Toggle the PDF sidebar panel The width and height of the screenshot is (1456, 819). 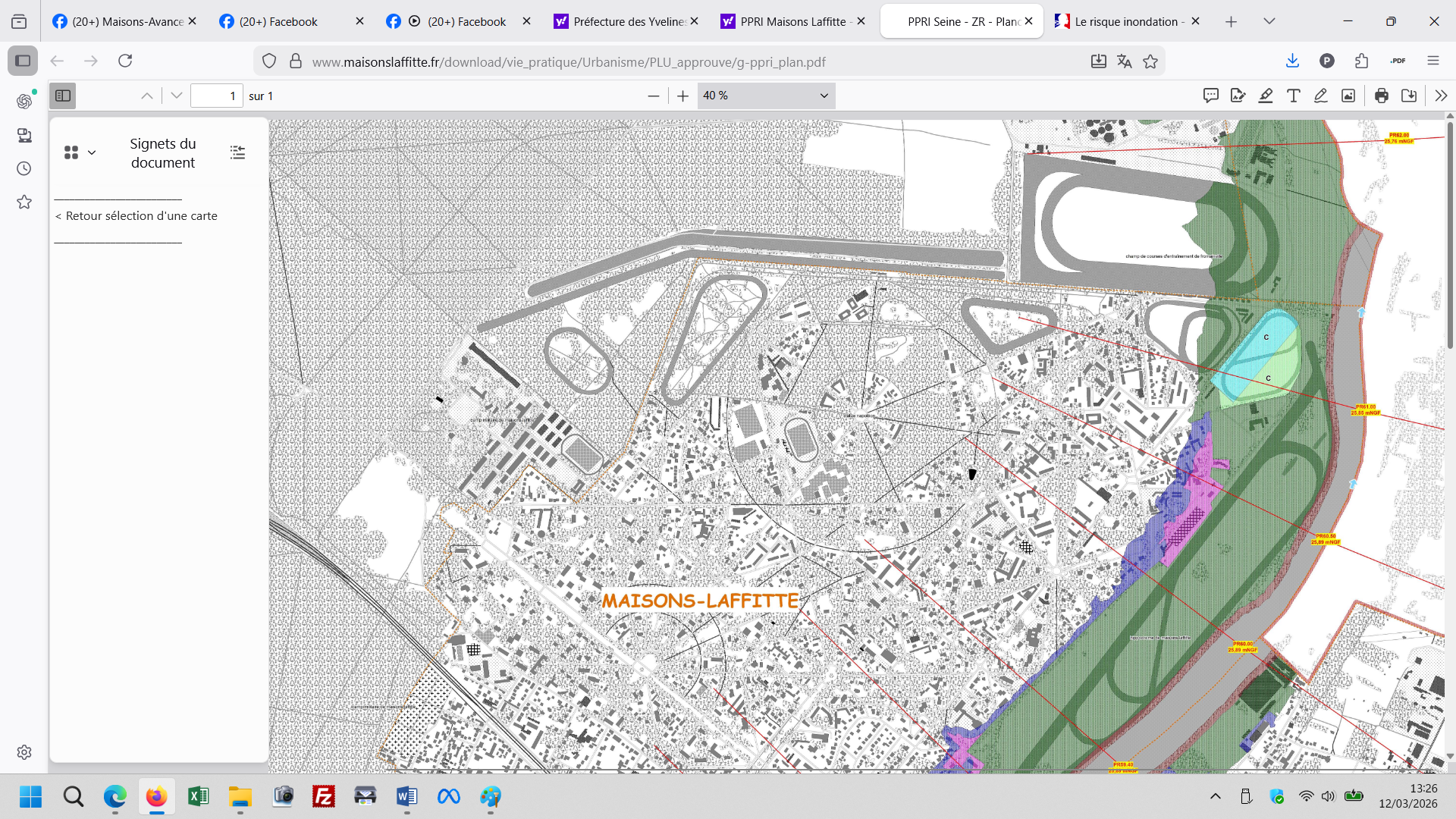point(63,96)
